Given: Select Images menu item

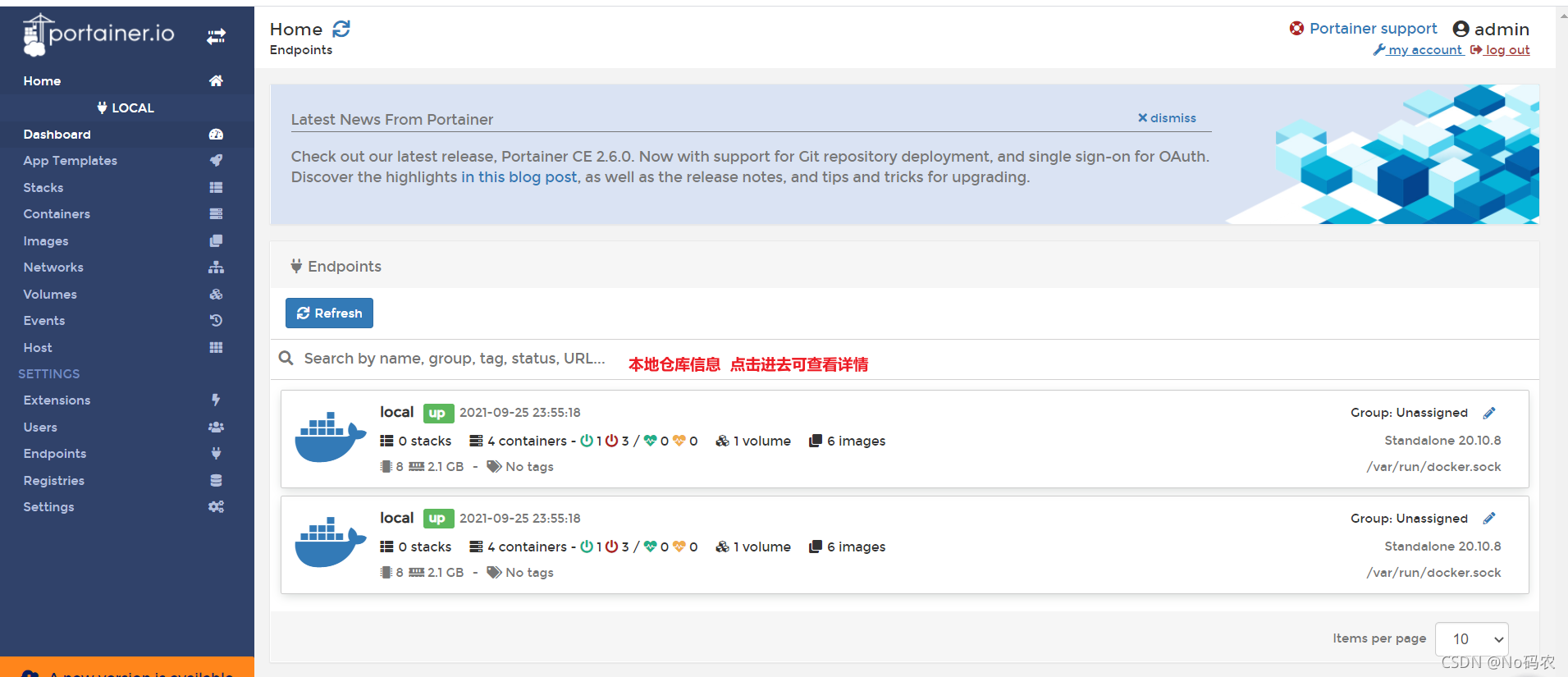Looking at the screenshot, I should (x=45, y=240).
